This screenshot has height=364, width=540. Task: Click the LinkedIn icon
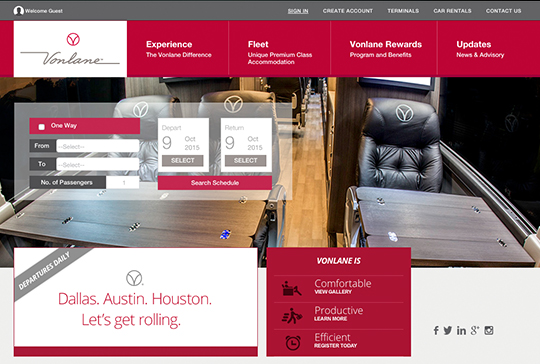pos(461,331)
